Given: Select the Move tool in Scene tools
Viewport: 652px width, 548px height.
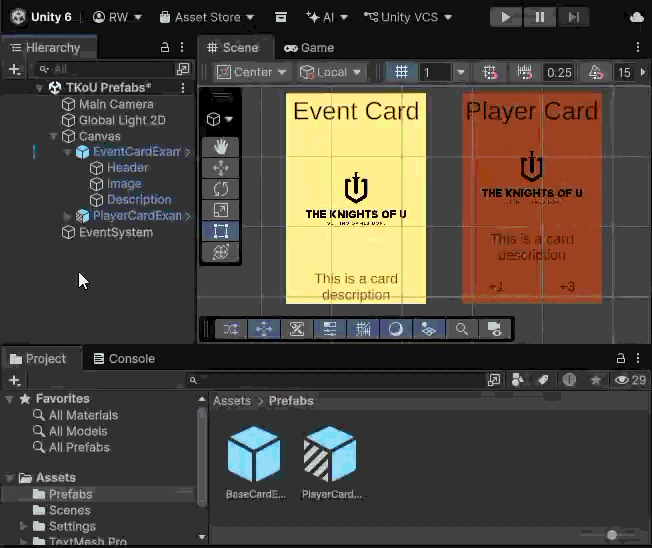Looking at the screenshot, I should (220, 168).
